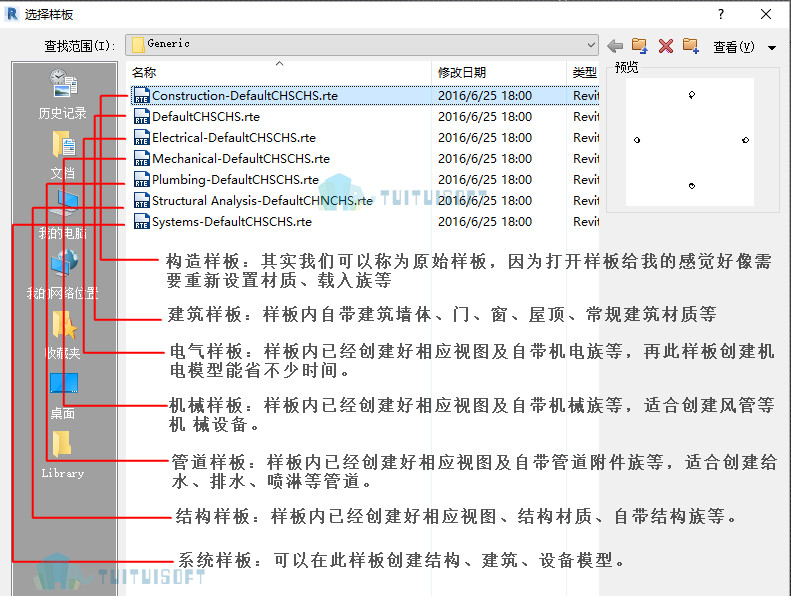Delete selected file with red X icon
This screenshot has width=791, height=596.
click(x=666, y=46)
